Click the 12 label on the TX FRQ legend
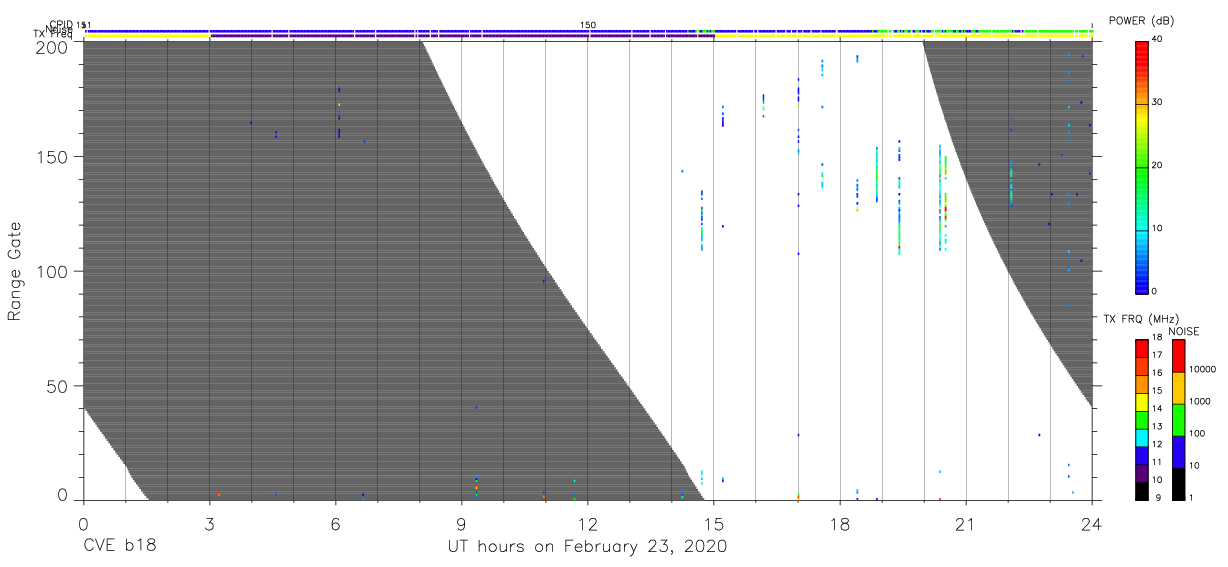This screenshot has height=567, width=1228. point(1158,444)
